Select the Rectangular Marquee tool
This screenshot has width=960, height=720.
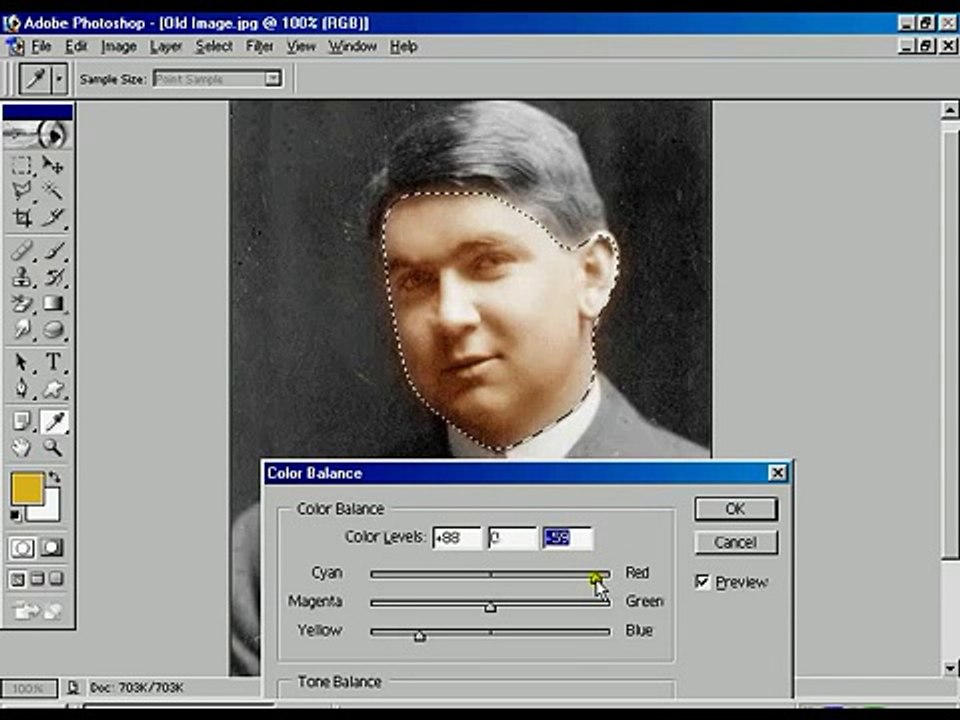[22, 165]
